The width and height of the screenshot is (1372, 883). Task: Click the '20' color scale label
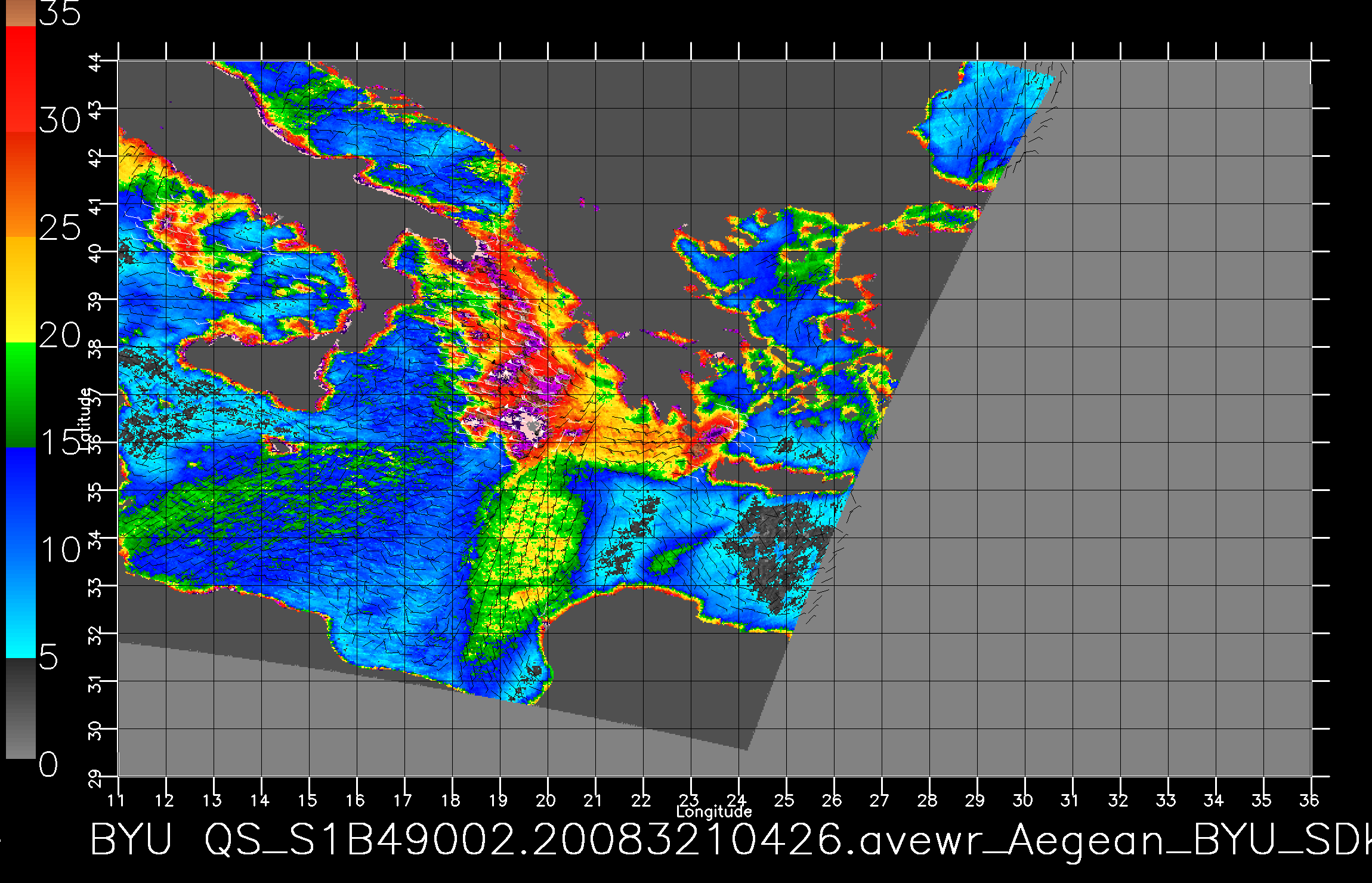60,335
